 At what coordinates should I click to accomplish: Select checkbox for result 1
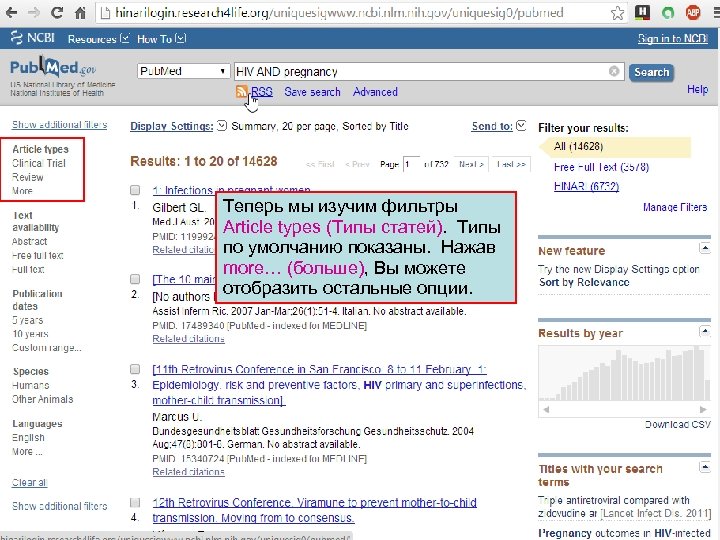[x=135, y=190]
